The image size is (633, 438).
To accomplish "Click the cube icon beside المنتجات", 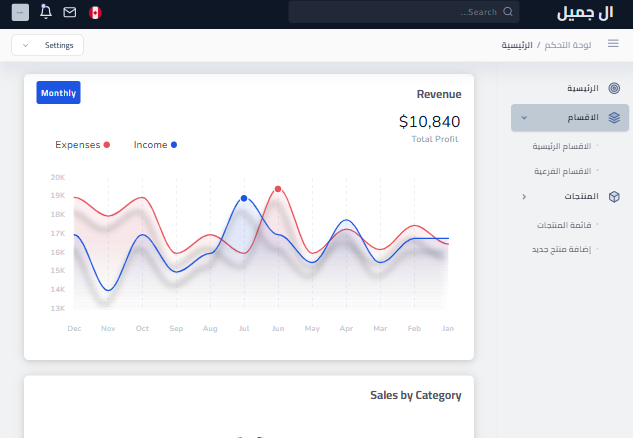I will point(614,196).
